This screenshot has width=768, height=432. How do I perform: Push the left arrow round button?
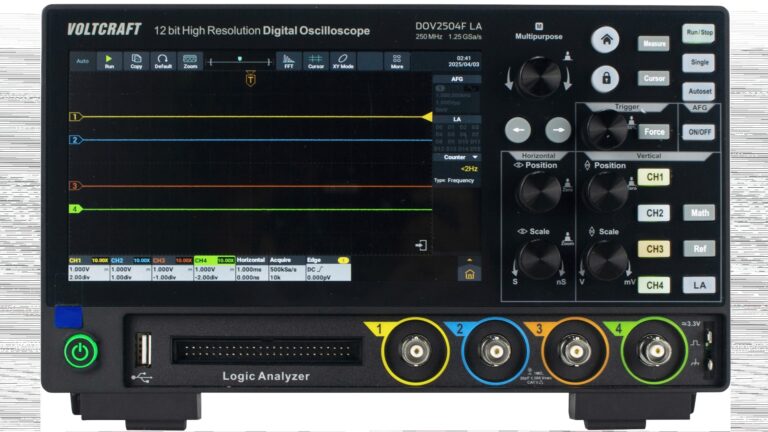click(518, 130)
